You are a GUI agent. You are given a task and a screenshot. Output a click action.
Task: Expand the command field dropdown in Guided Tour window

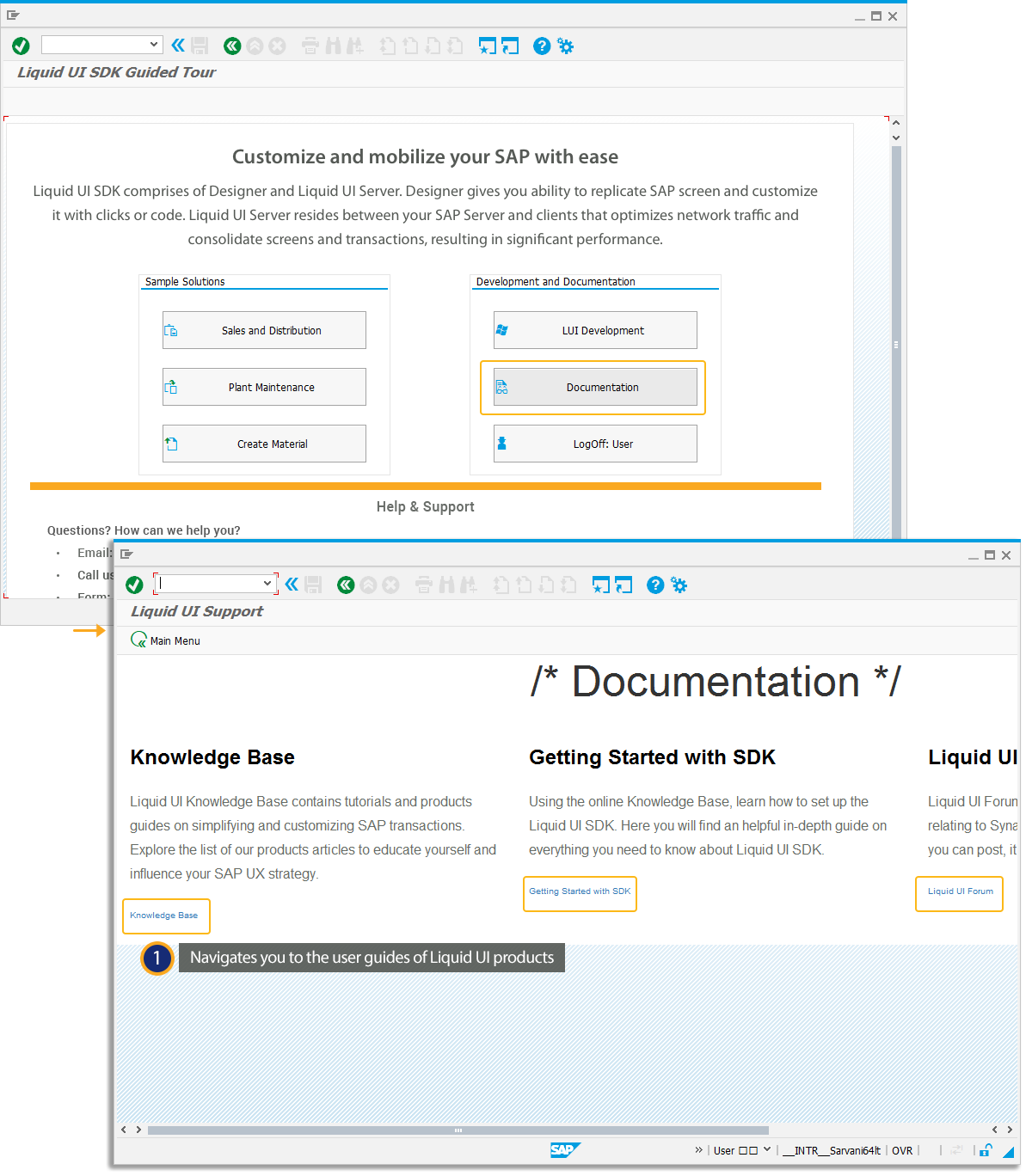pos(154,44)
